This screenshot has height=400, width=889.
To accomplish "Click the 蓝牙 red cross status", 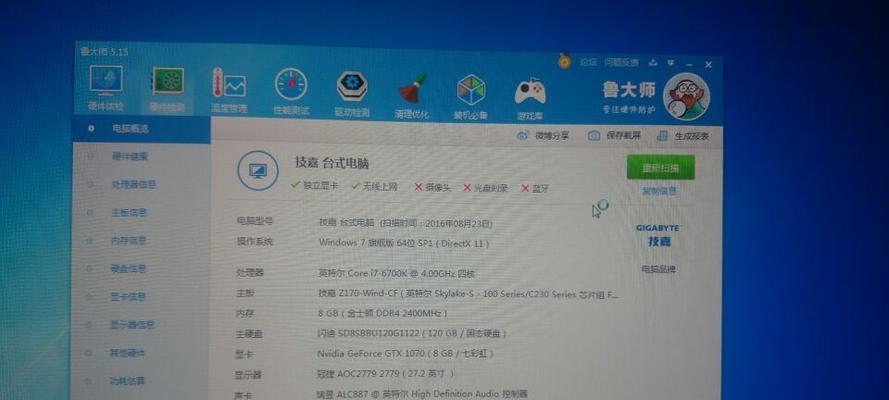I will pyautogui.click(x=535, y=189).
